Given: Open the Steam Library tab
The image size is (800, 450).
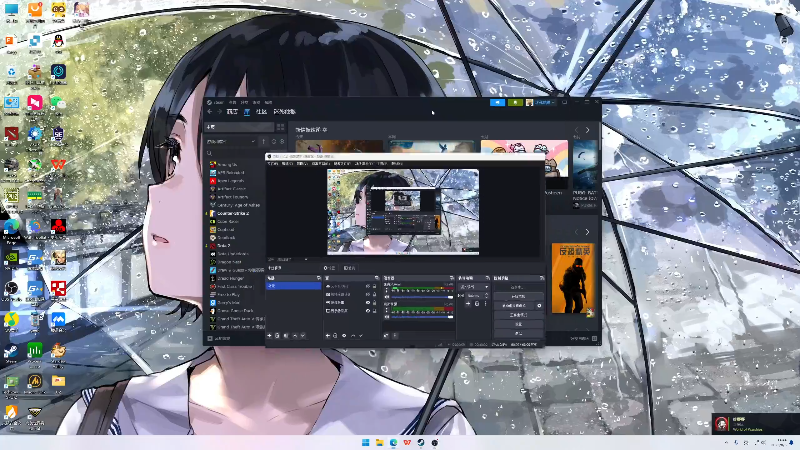Looking at the screenshot, I should click(x=247, y=111).
